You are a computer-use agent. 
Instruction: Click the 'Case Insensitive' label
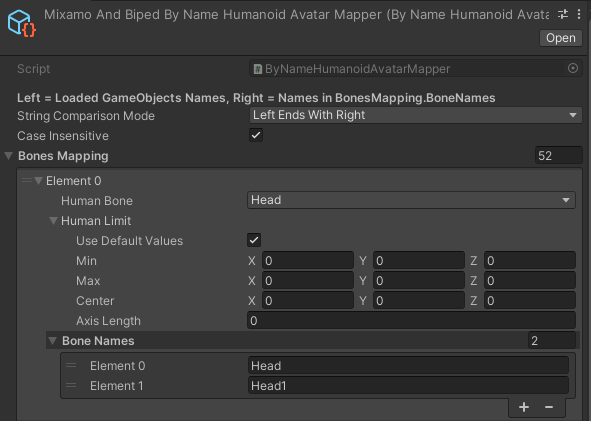[63, 136]
